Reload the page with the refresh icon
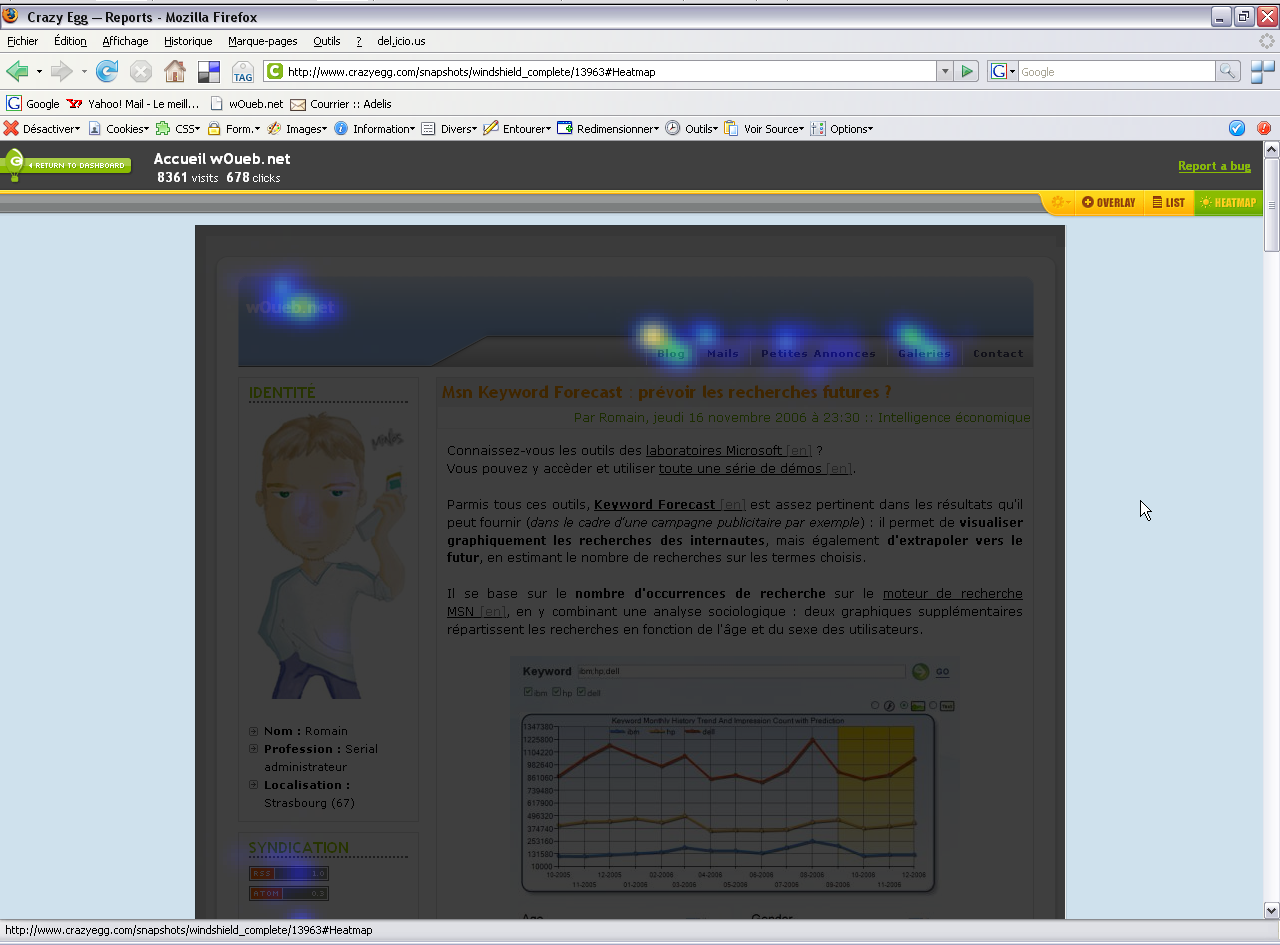The height and width of the screenshot is (945, 1280). pos(107,71)
